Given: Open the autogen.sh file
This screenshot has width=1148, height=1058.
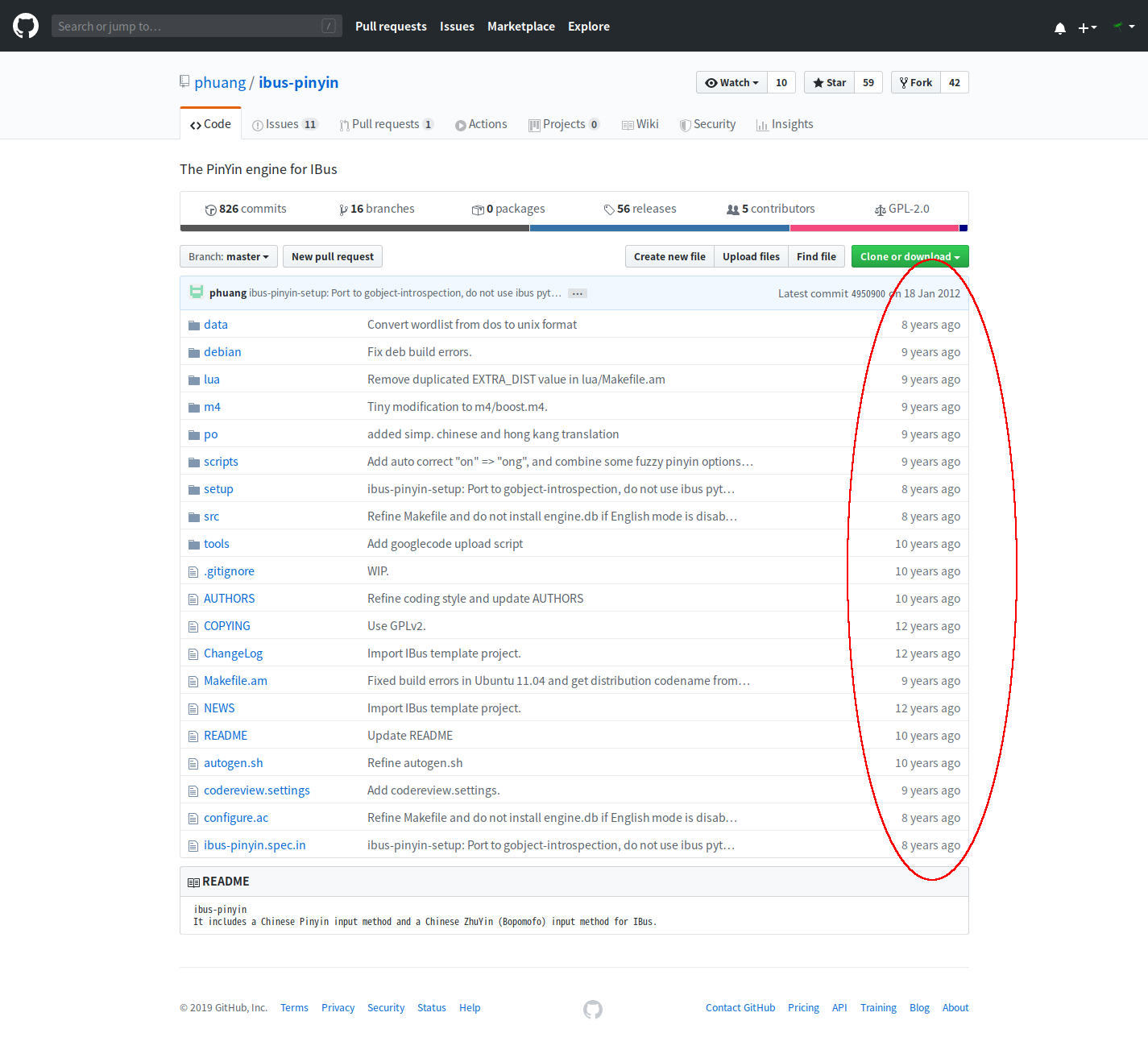Looking at the screenshot, I should [x=234, y=763].
